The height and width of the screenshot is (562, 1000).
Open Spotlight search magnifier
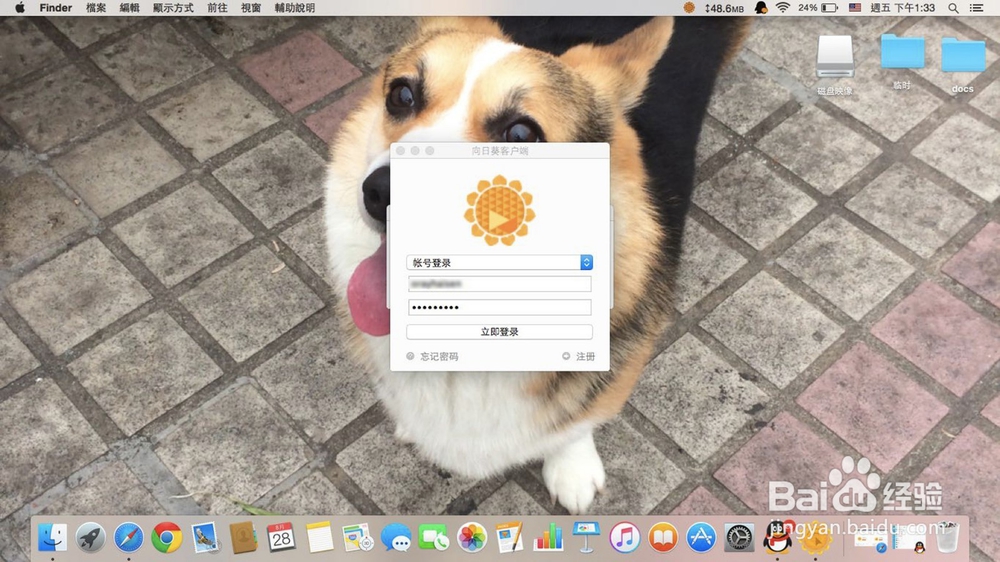pyautogui.click(x=953, y=8)
